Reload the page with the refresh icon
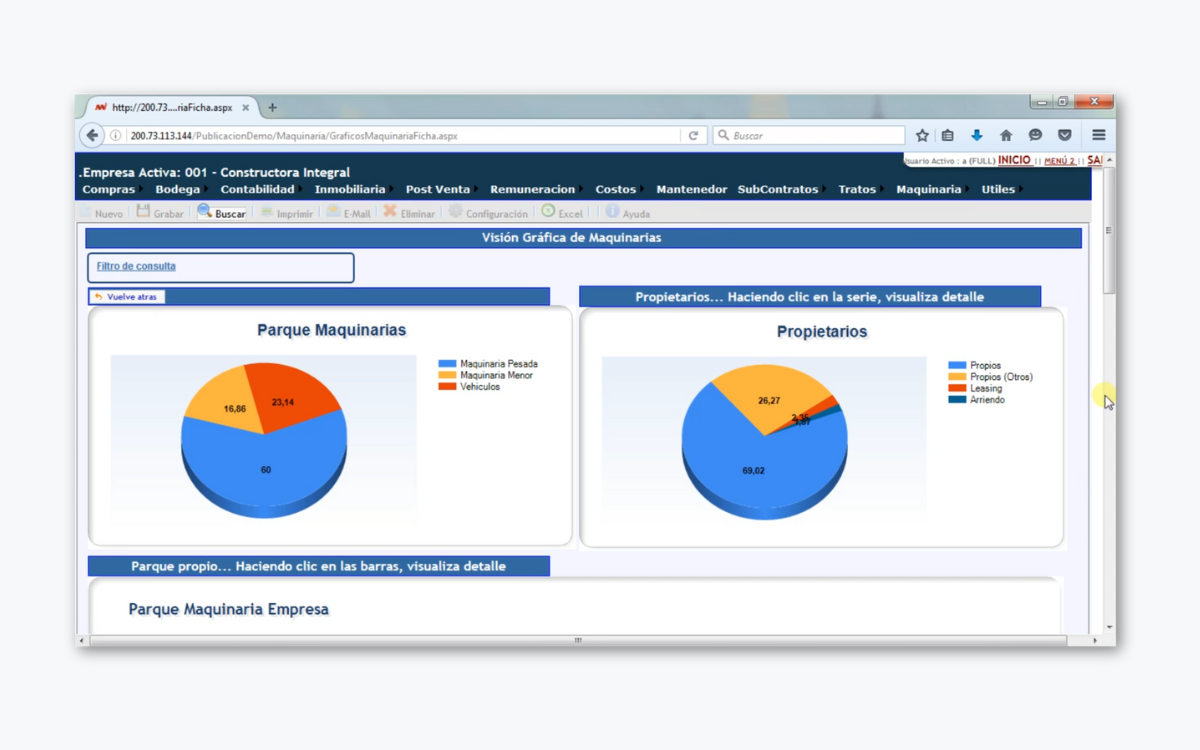Screen dimensions: 1200x750 point(693,136)
